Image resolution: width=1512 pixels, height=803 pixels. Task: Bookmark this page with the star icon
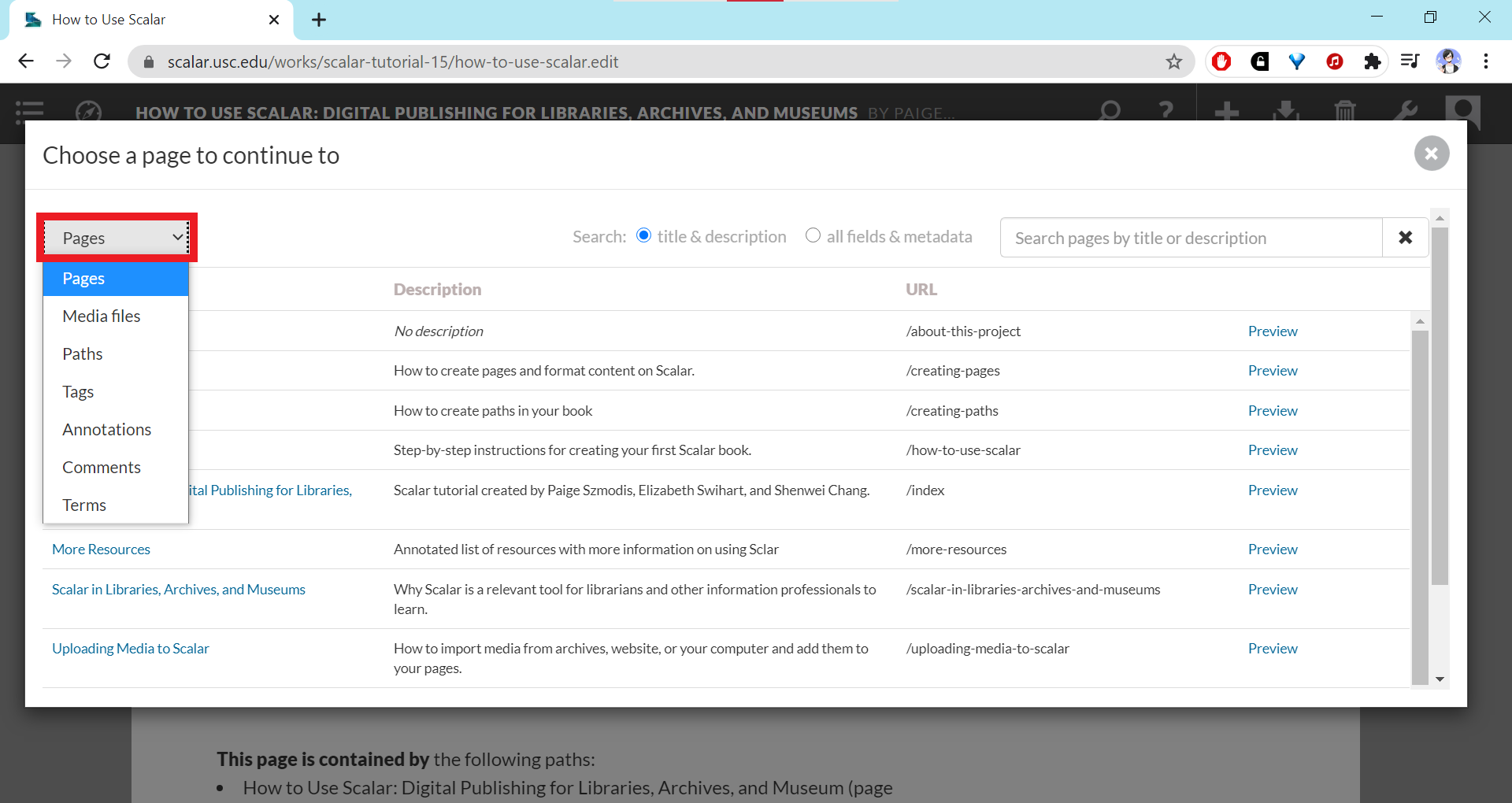tap(1173, 61)
